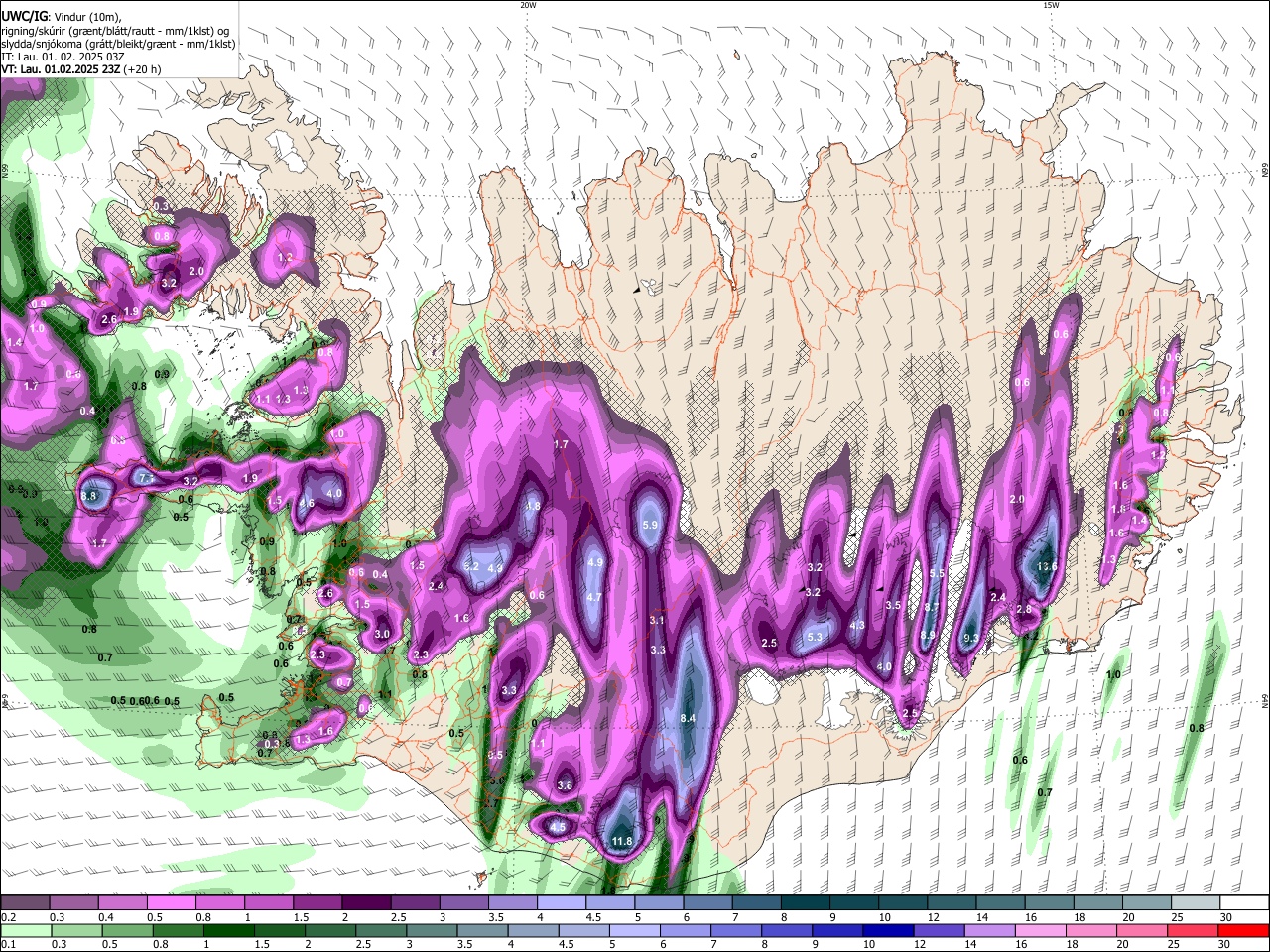Click the 64N latitude label on right edge
The image size is (1270, 952).
(x=1265, y=701)
